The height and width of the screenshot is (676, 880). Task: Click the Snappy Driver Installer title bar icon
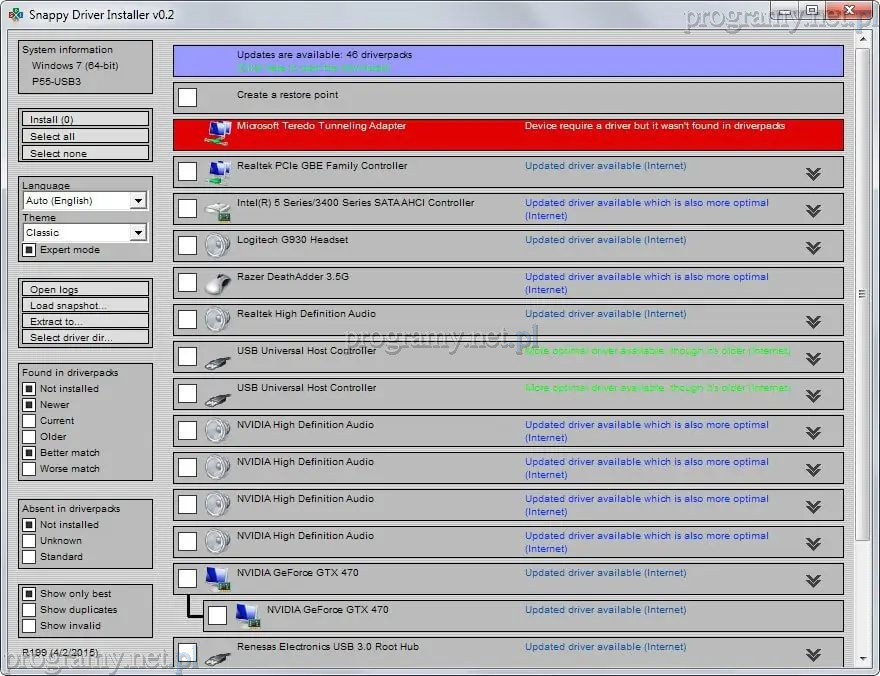(x=14, y=13)
